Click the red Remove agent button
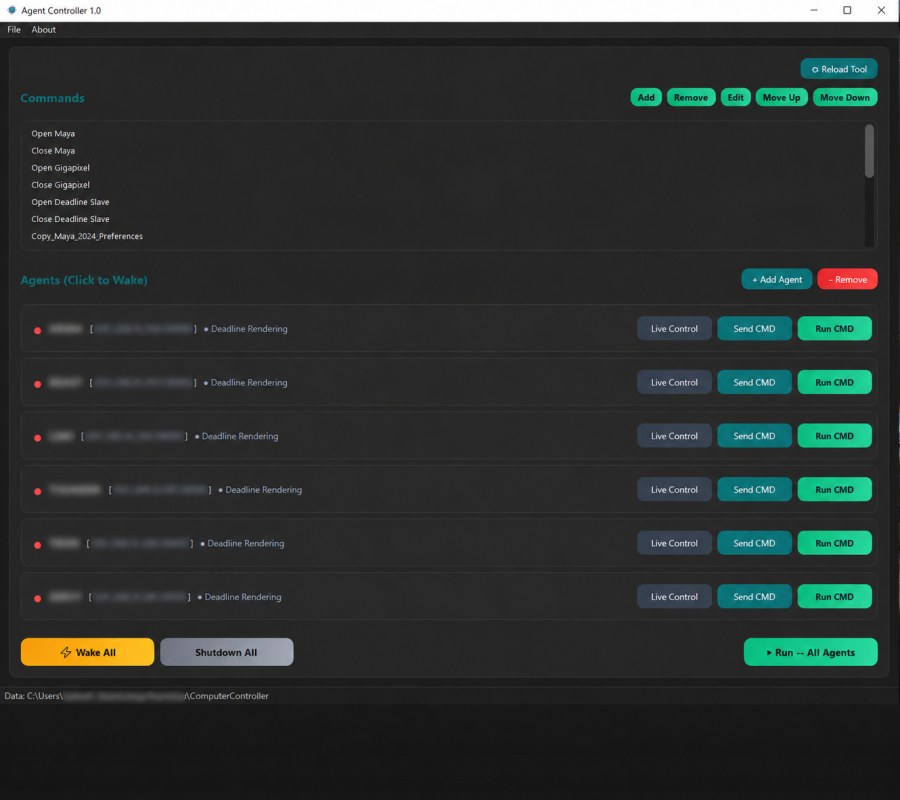 (x=847, y=279)
